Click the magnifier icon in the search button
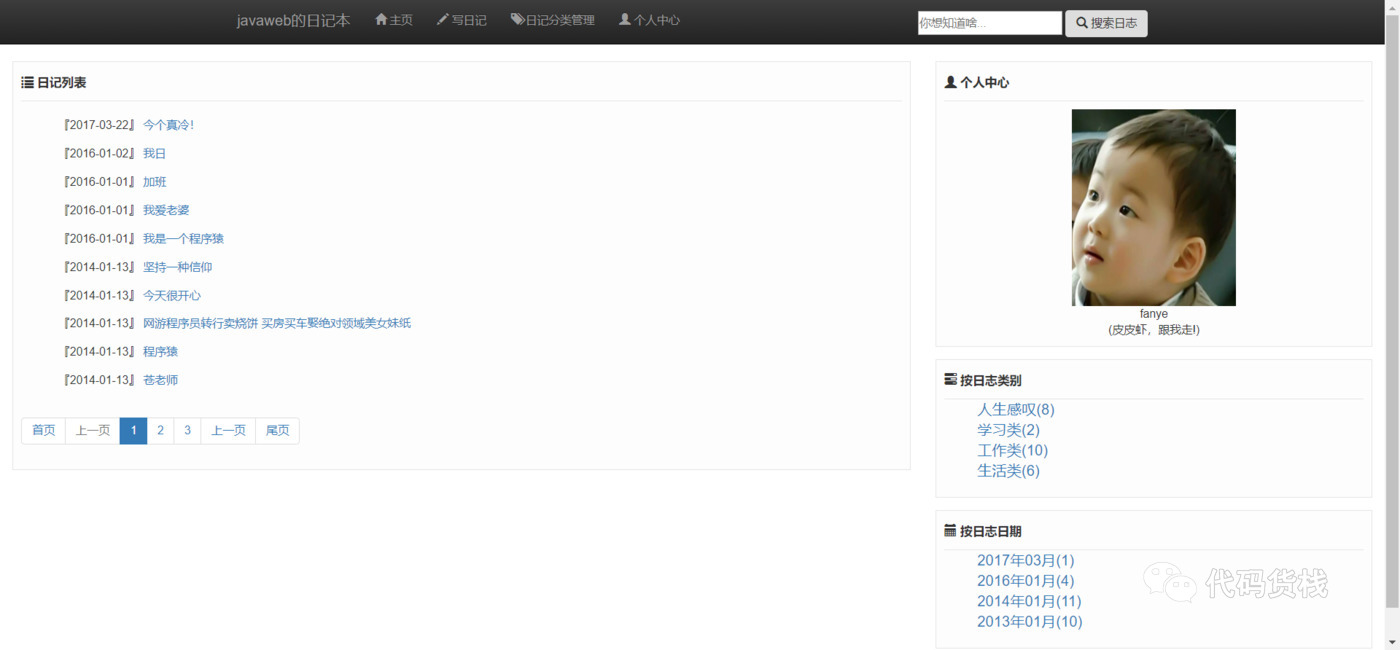This screenshot has width=1400, height=650. click(1081, 22)
